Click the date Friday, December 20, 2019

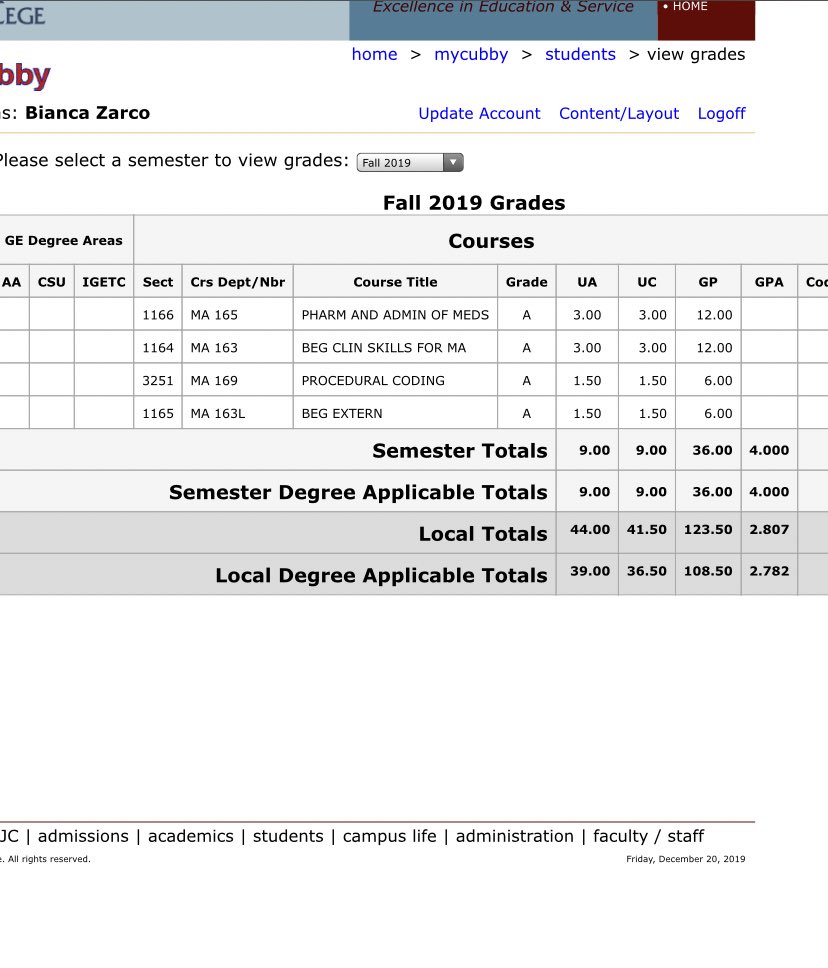point(685,859)
